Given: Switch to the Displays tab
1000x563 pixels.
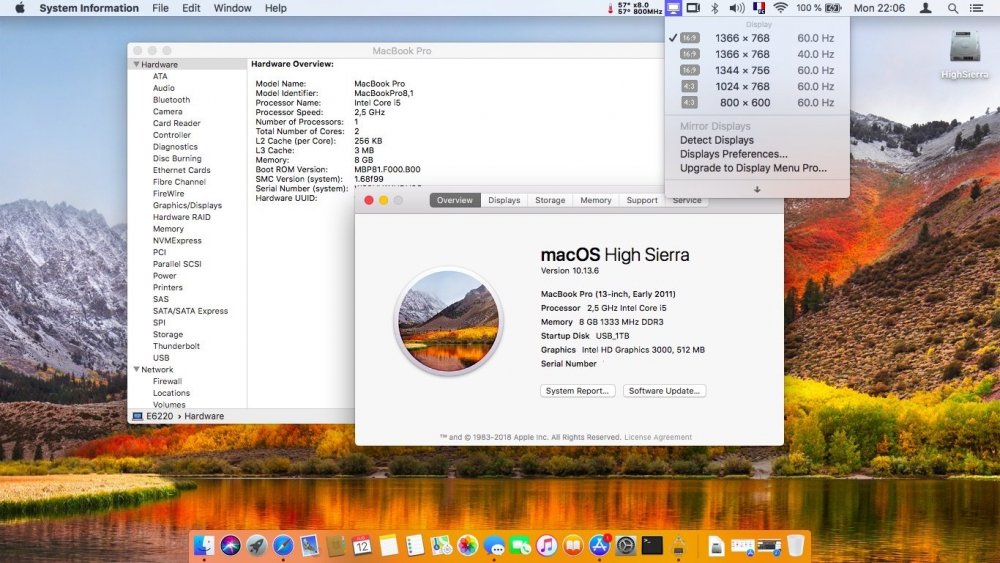Looking at the screenshot, I should click(504, 200).
